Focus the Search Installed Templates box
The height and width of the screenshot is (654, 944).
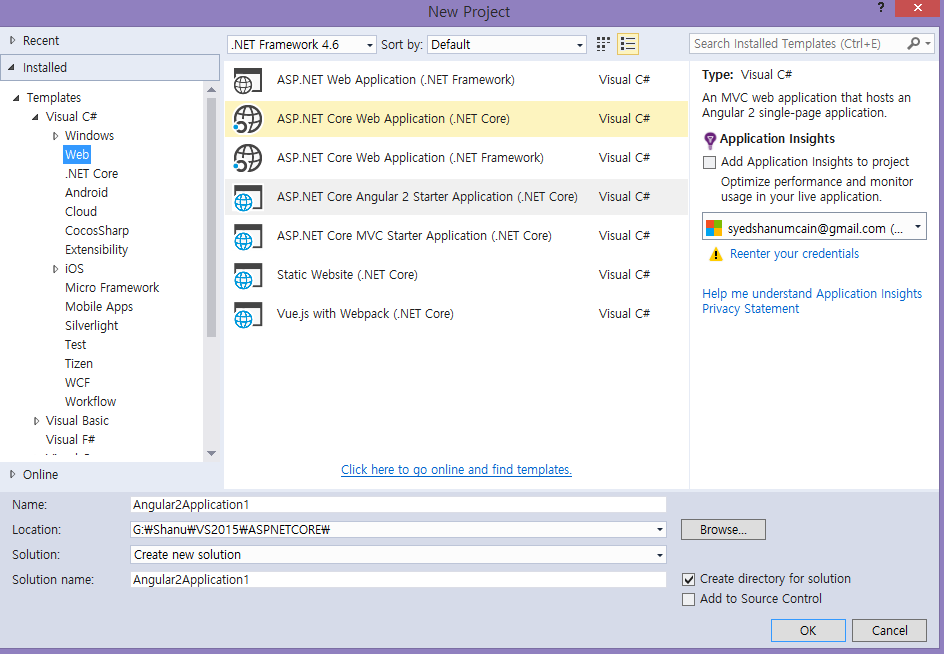point(798,44)
